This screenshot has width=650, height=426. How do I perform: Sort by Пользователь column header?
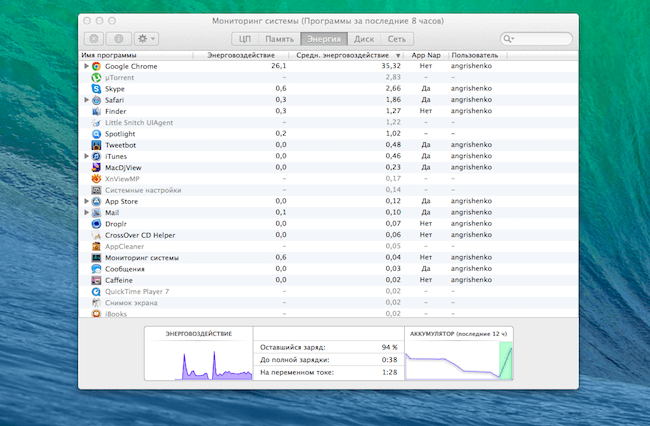click(478, 55)
